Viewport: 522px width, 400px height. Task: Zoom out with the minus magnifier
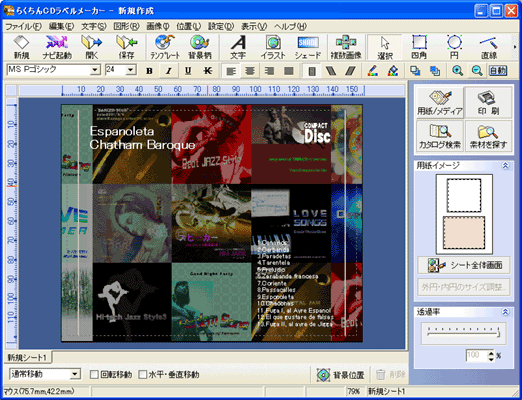tap(477, 71)
